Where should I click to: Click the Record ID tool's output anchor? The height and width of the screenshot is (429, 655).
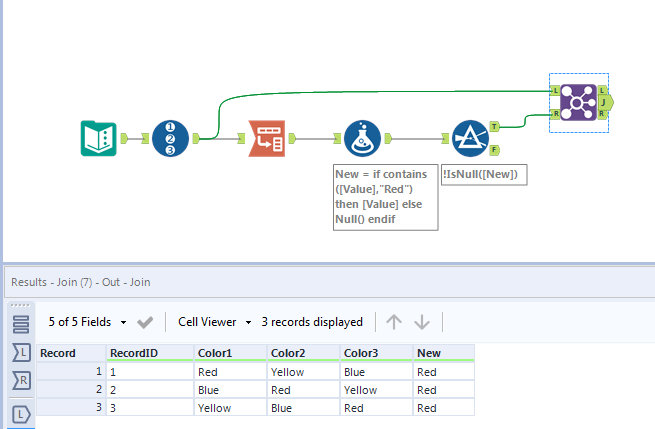pos(196,138)
